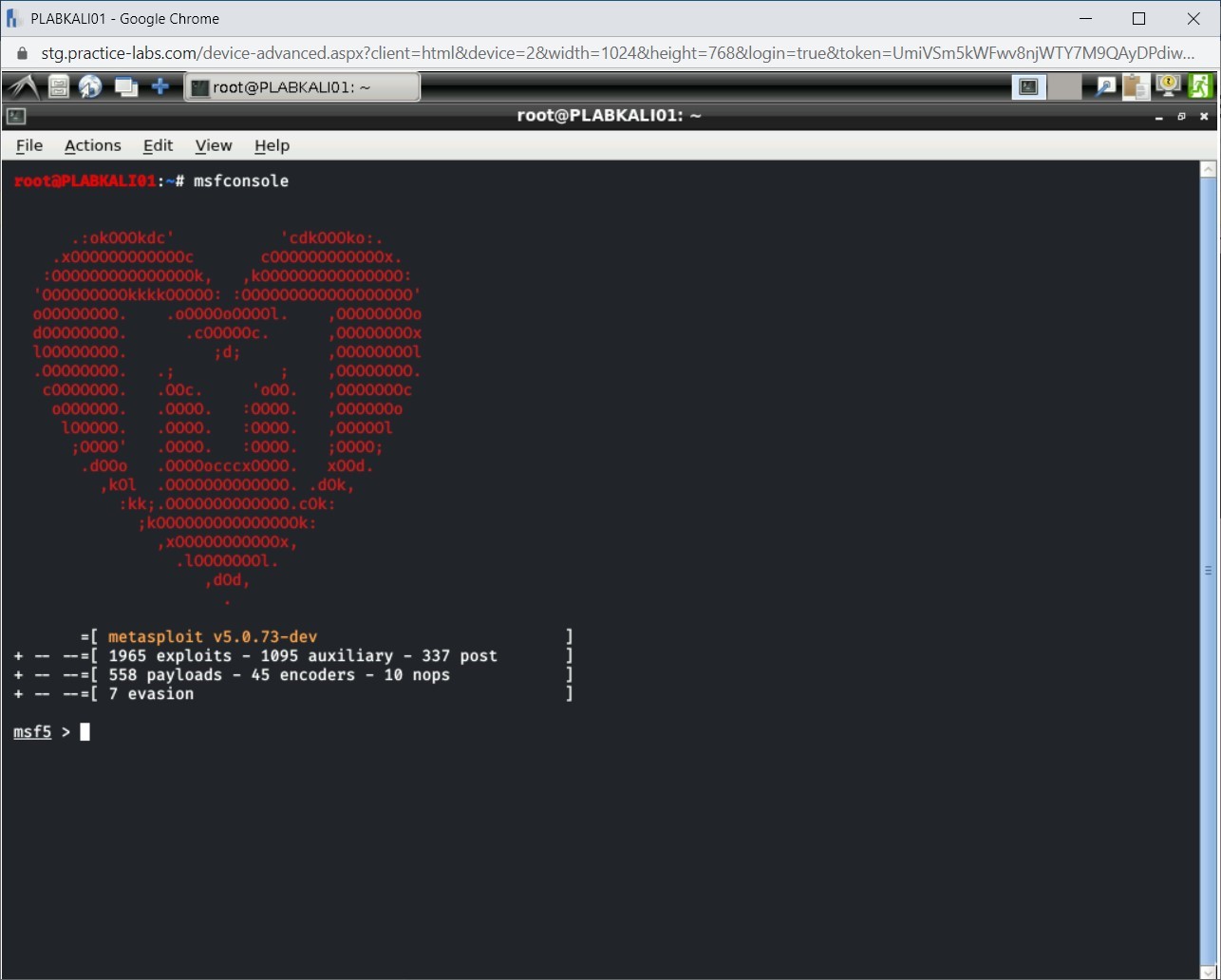Click the blue plus icon on the panel
This screenshot has width=1221, height=980.
(160, 86)
